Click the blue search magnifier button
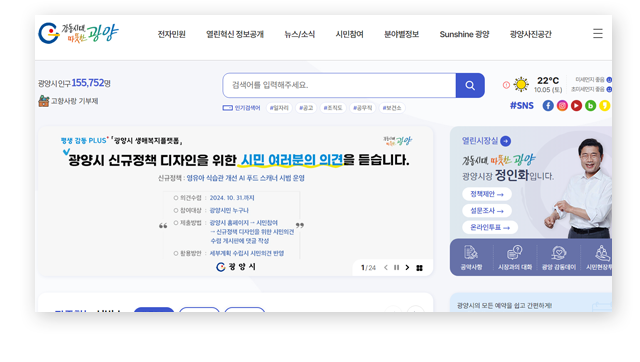 pos(470,85)
